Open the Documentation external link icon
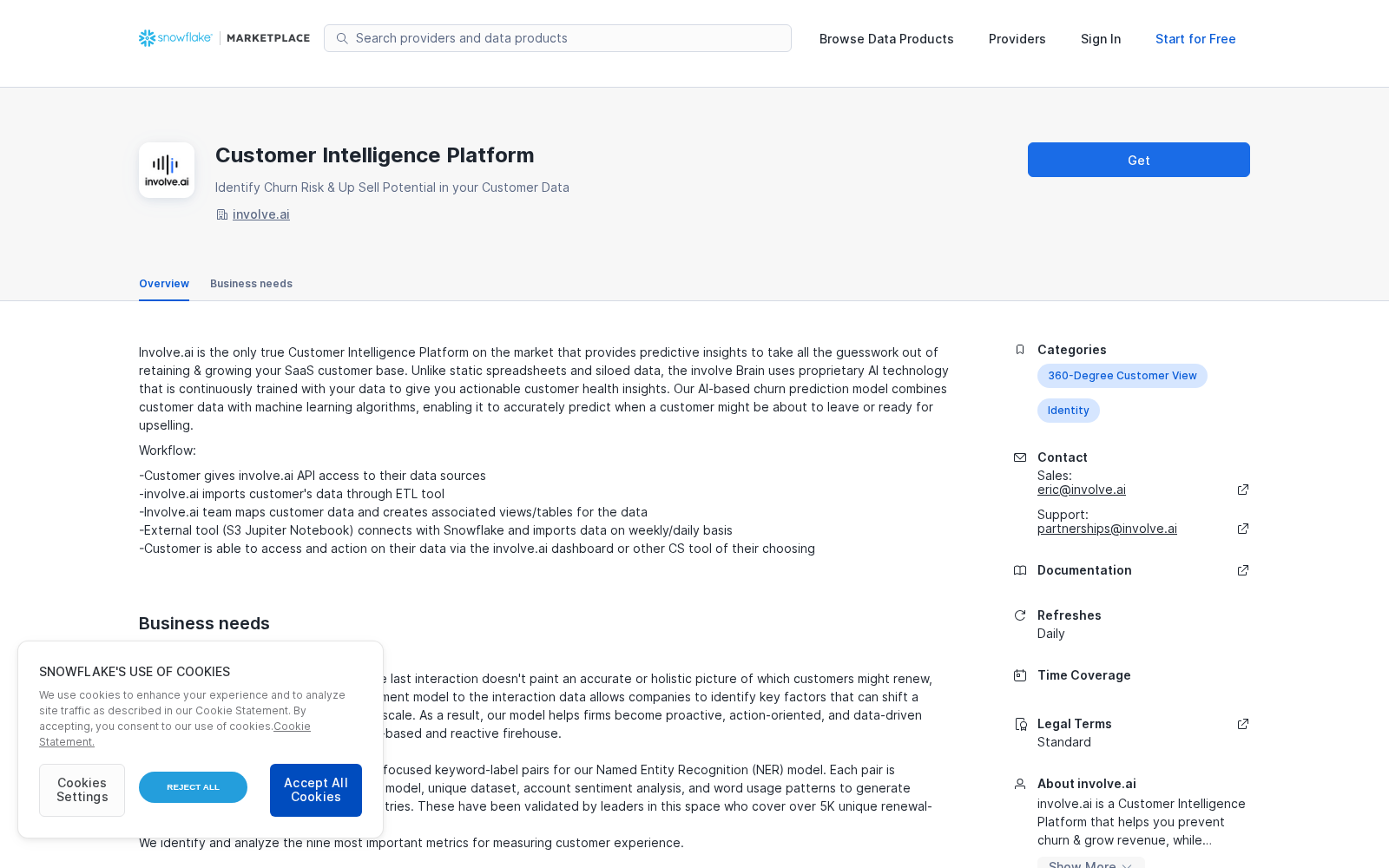The image size is (1389, 868). (1243, 570)
